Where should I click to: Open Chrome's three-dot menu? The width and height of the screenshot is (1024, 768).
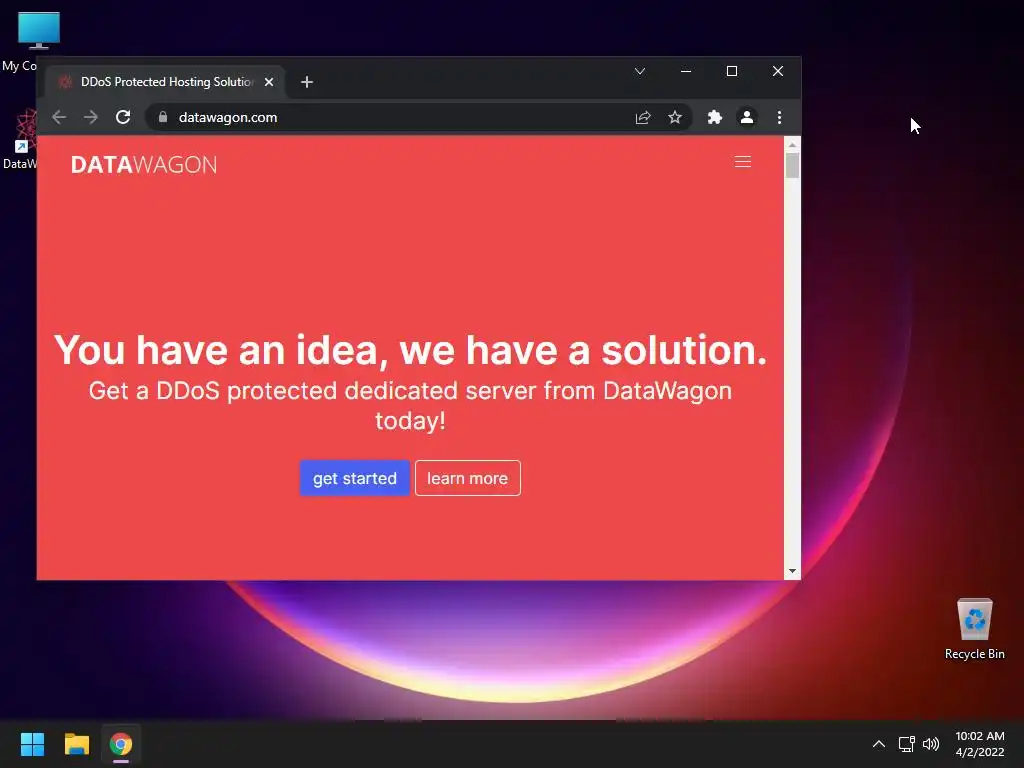779,118
